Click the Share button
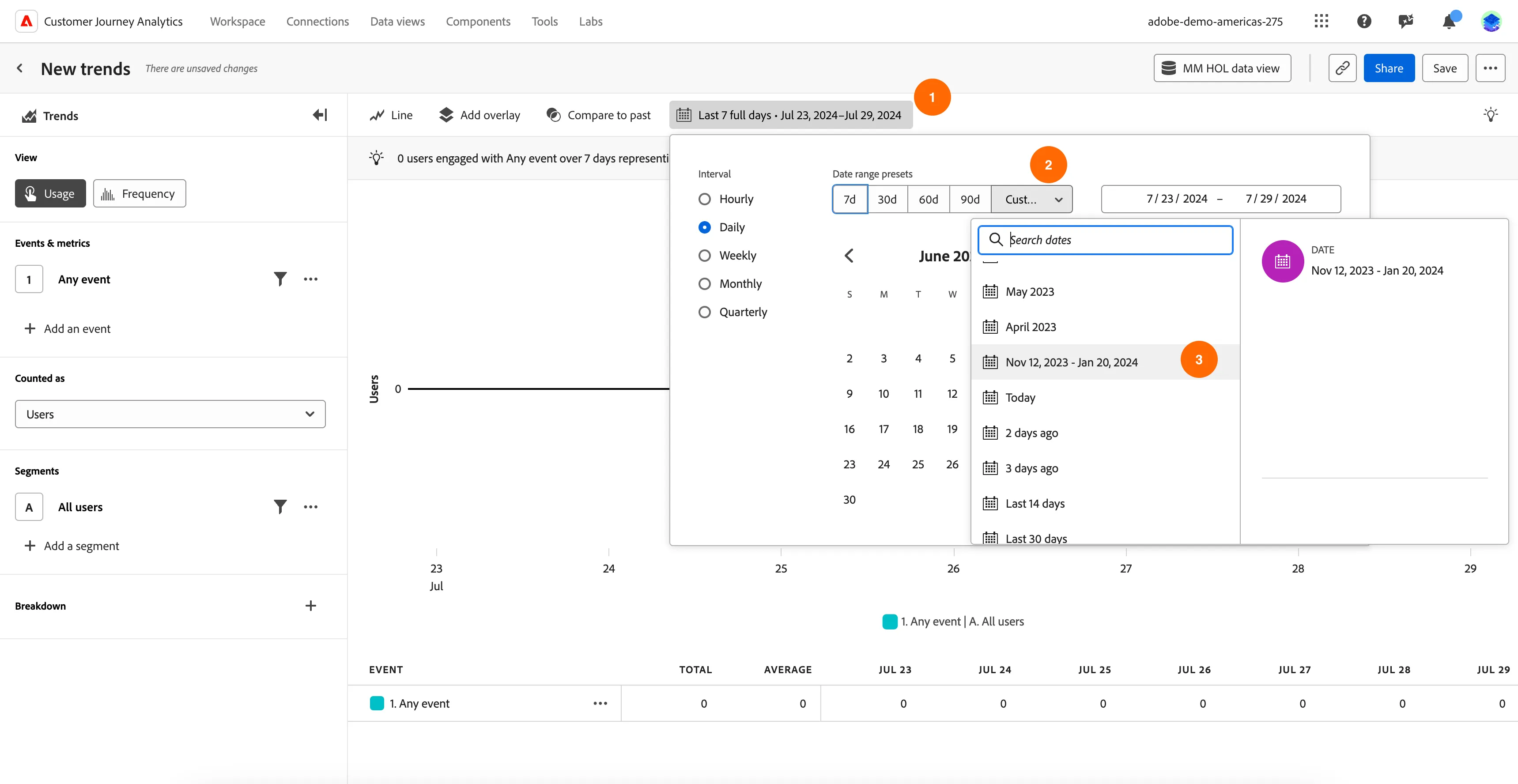Screen dimensions: 1518x784 pos(1389,68)
